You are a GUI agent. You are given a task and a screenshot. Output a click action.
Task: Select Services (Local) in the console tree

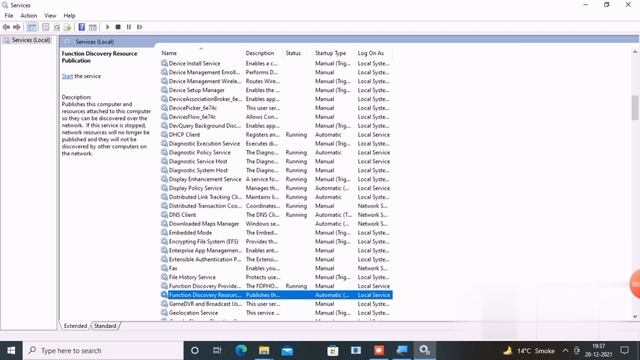(x=31, y=40)
